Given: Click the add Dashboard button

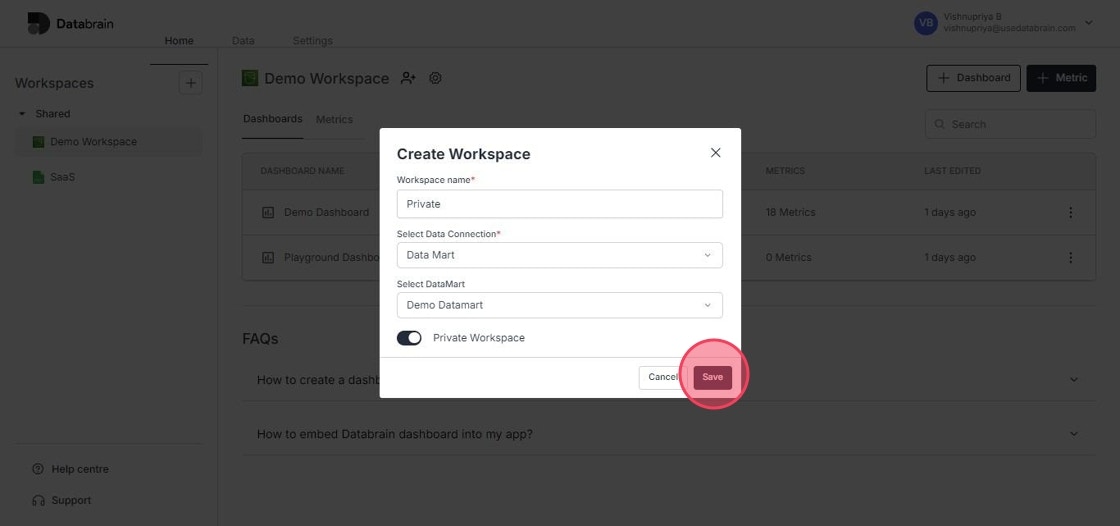Looking at the screenshot, I should pos(974,78).
